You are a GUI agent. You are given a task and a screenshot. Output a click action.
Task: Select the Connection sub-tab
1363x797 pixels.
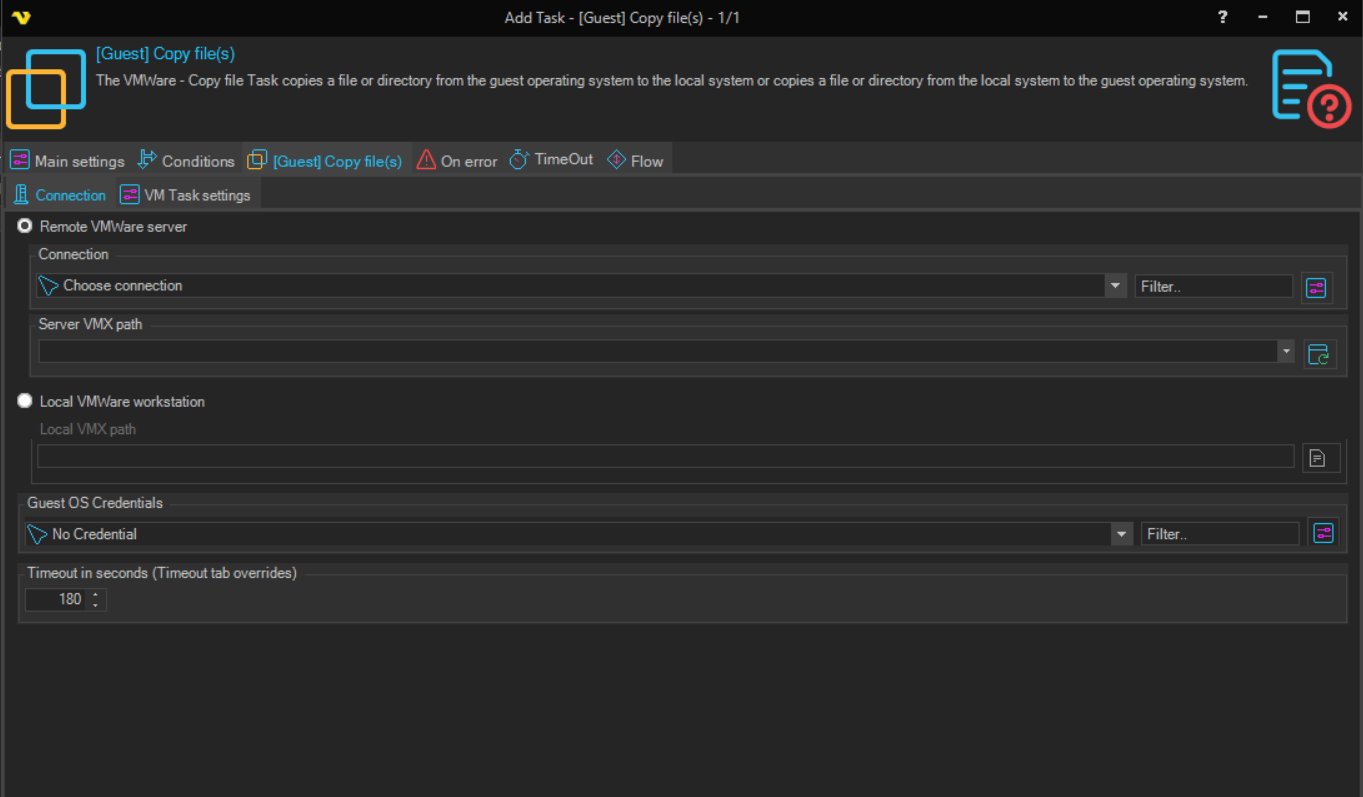pyautogui.click(x=59, y=195)
